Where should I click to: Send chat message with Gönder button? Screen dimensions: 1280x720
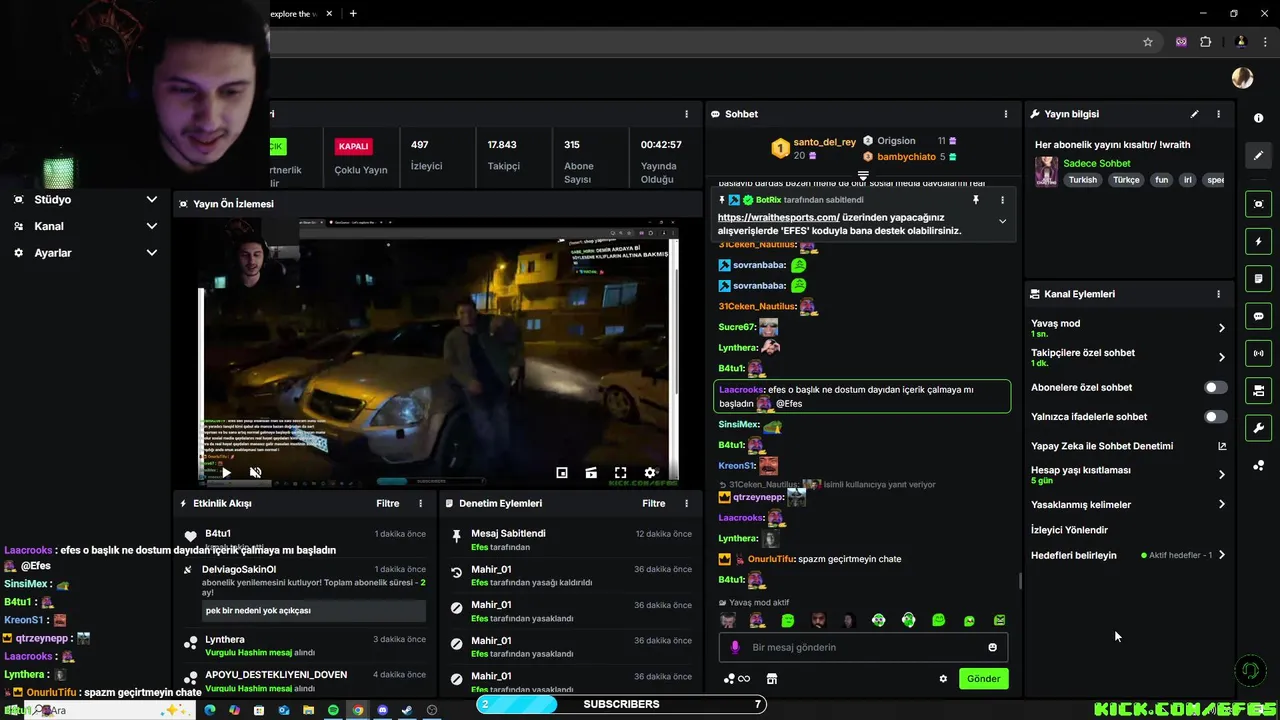983,678
